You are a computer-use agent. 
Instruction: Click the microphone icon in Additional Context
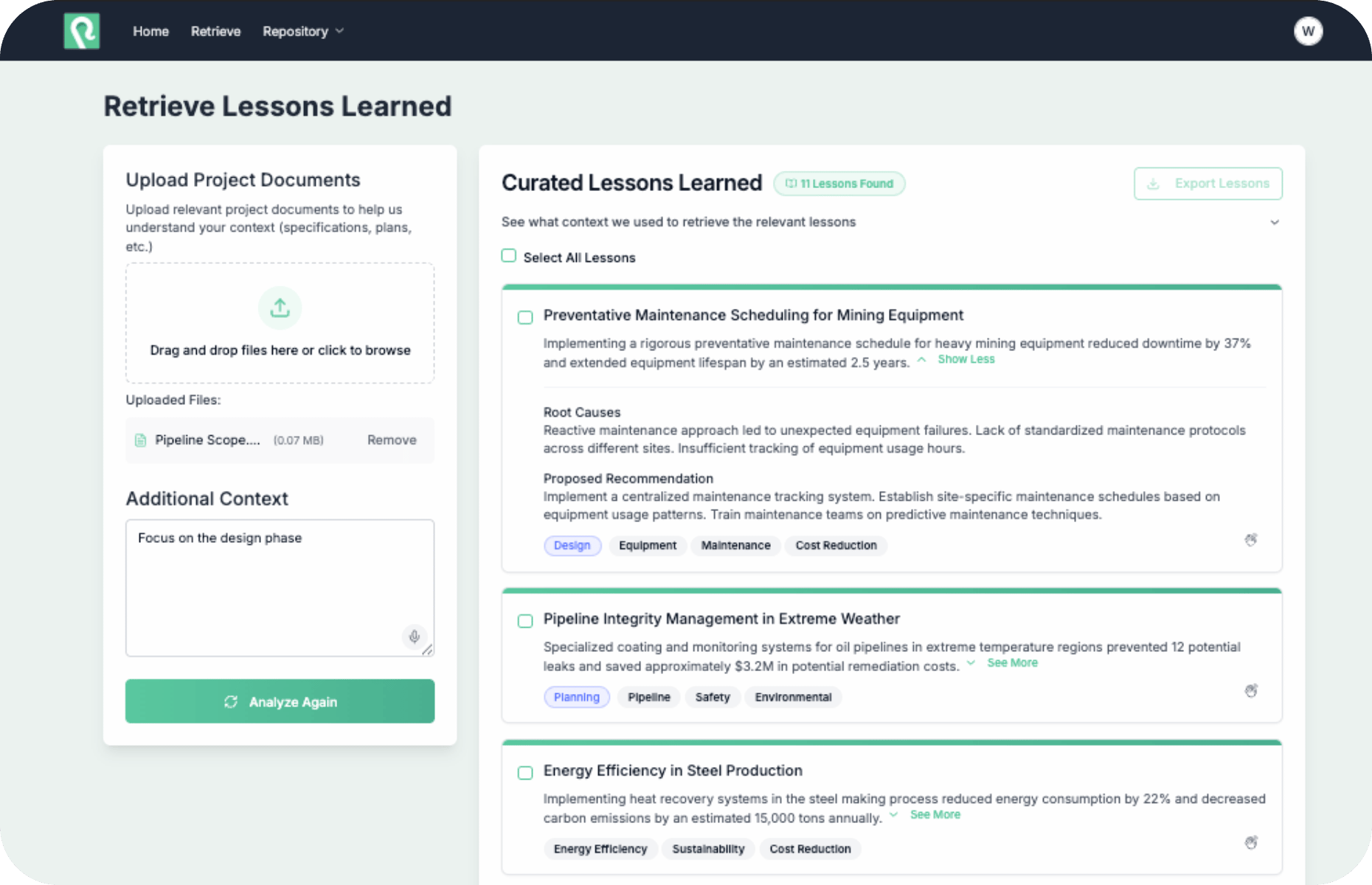click(x=415, y=636)
